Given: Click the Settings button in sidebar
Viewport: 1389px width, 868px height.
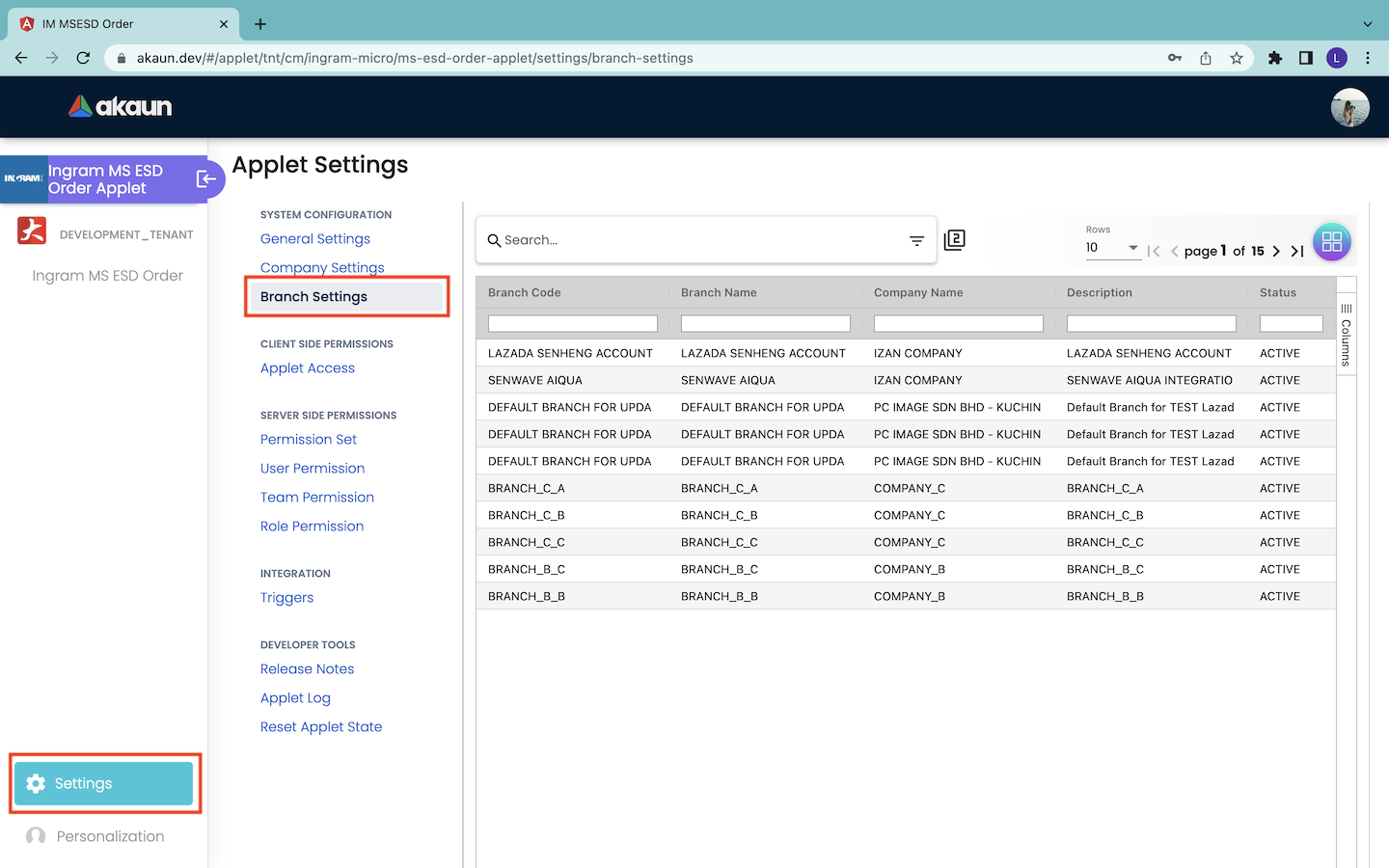Looking at the screenshot, I should coord(104,783).
